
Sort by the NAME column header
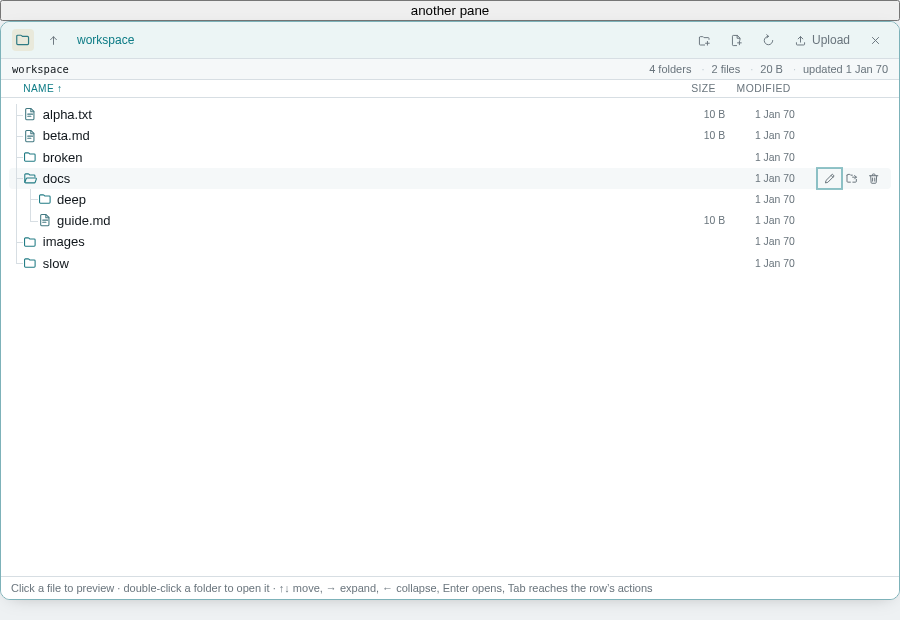[x=42, y=88]
